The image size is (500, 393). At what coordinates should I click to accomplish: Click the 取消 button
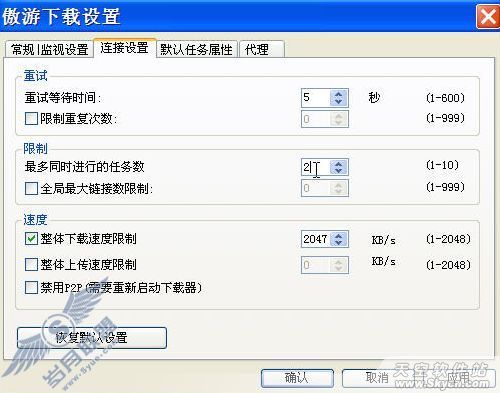[377, 378]
